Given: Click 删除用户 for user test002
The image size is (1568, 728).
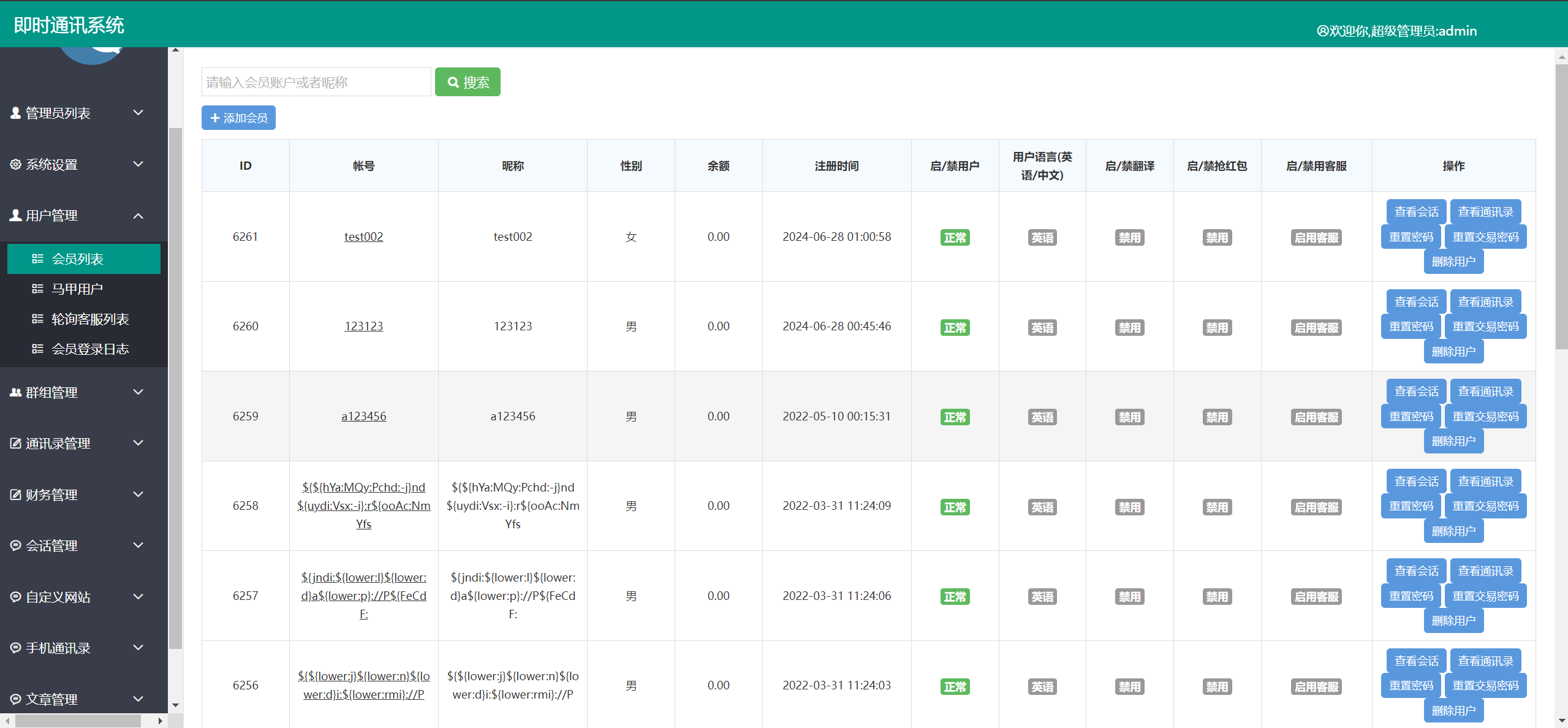Looking at the screenshot, I should pos(1453,262).
